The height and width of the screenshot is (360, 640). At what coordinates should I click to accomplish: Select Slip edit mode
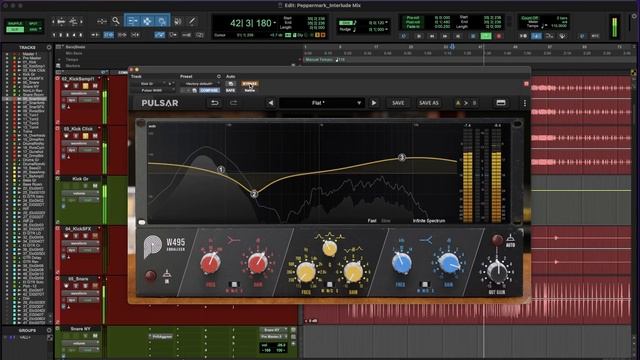(x=14, y=29)
